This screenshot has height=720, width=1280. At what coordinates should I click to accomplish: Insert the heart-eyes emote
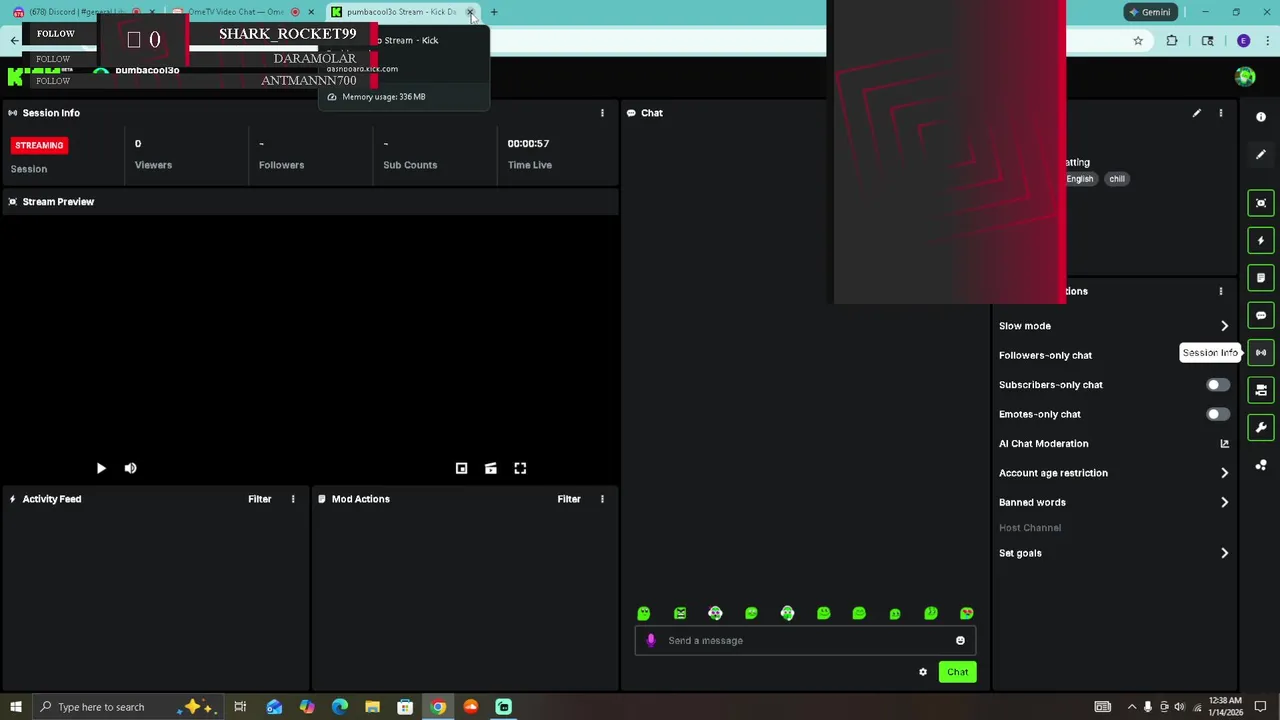967,613
